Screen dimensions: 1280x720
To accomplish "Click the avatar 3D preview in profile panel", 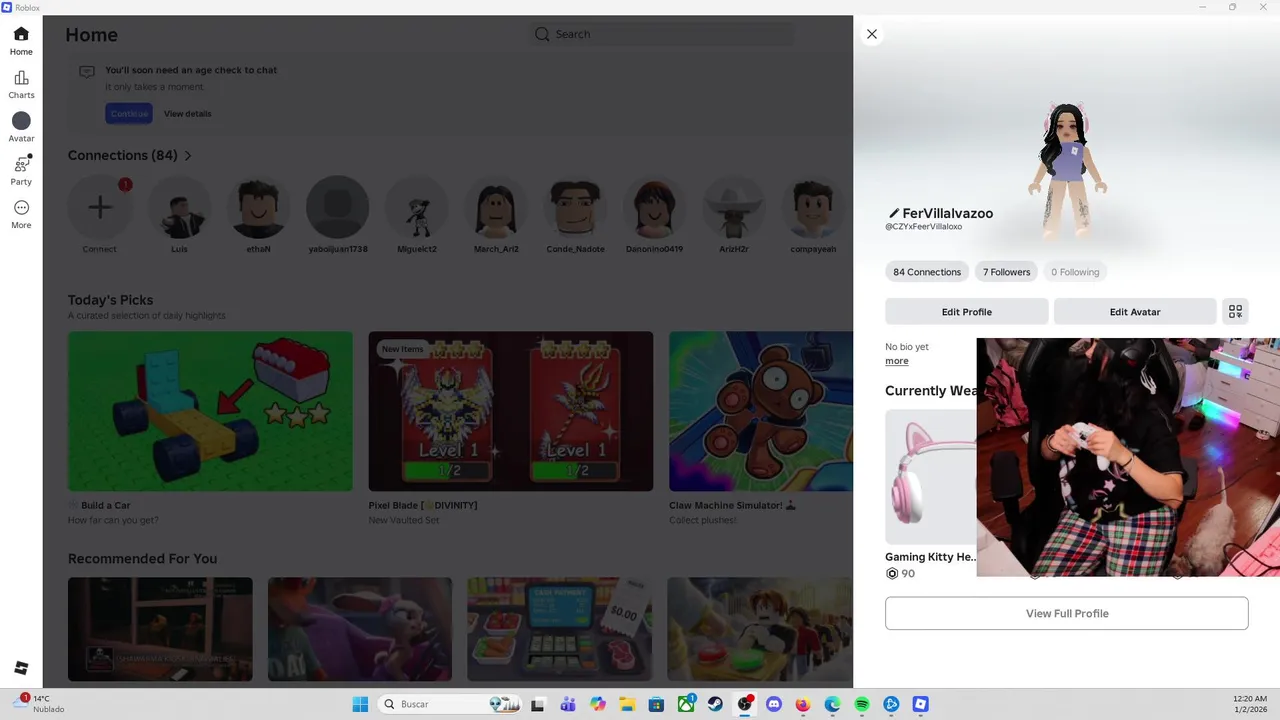I will coord(1068,170).
